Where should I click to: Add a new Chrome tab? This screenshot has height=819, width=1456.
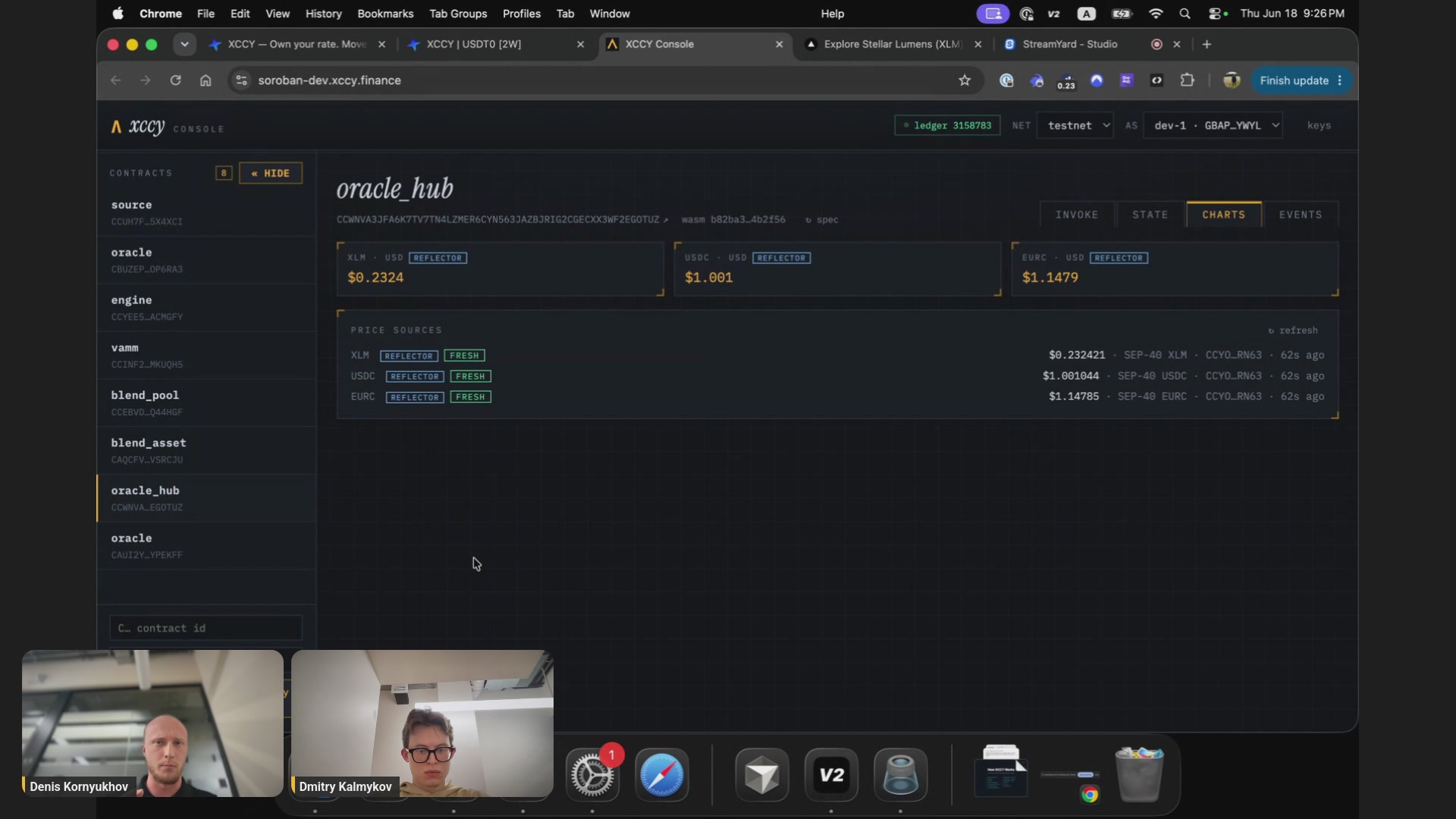coord(1207,45)
